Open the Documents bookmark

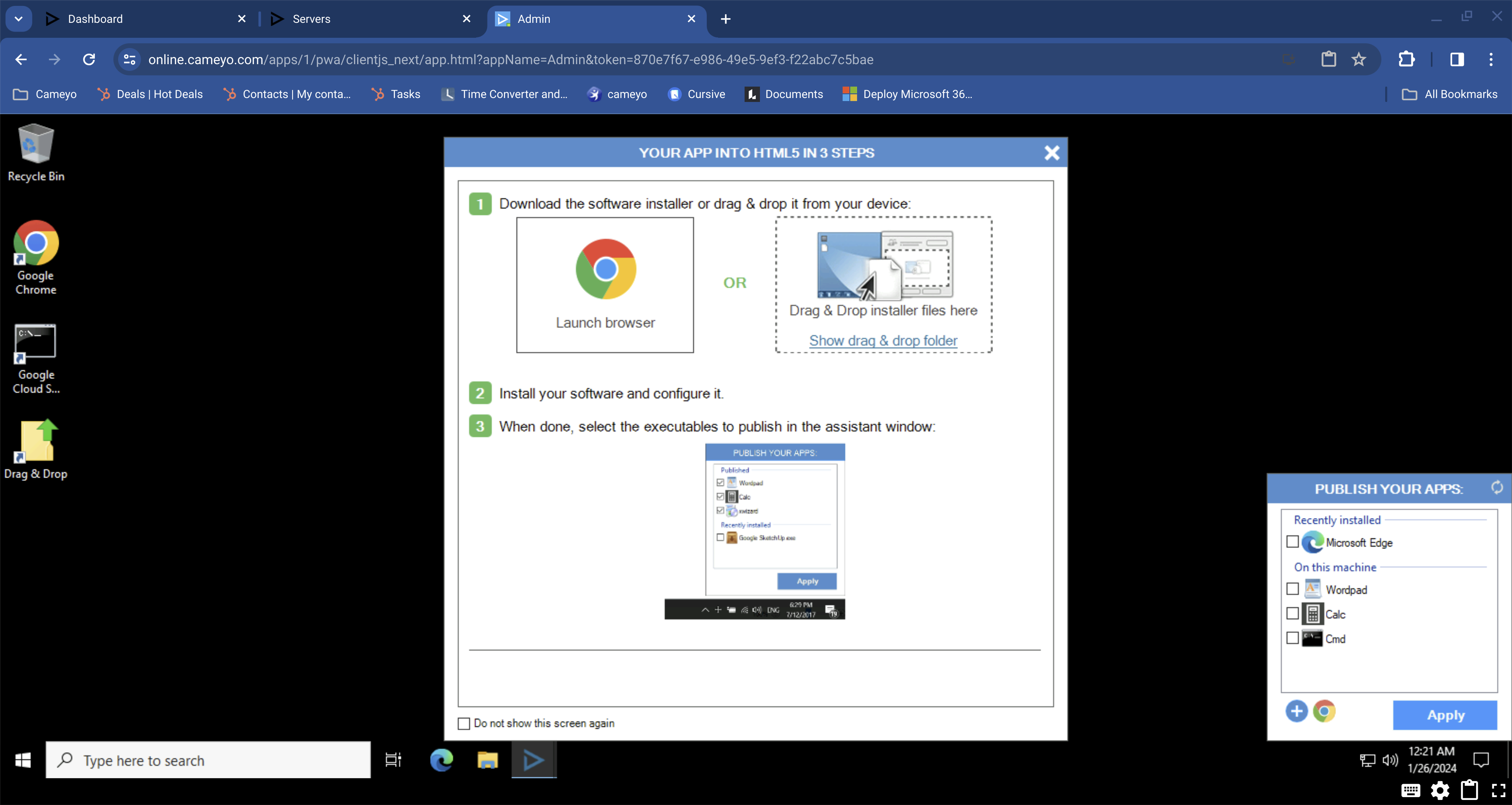pyautogui.click(x=784, y=94)
